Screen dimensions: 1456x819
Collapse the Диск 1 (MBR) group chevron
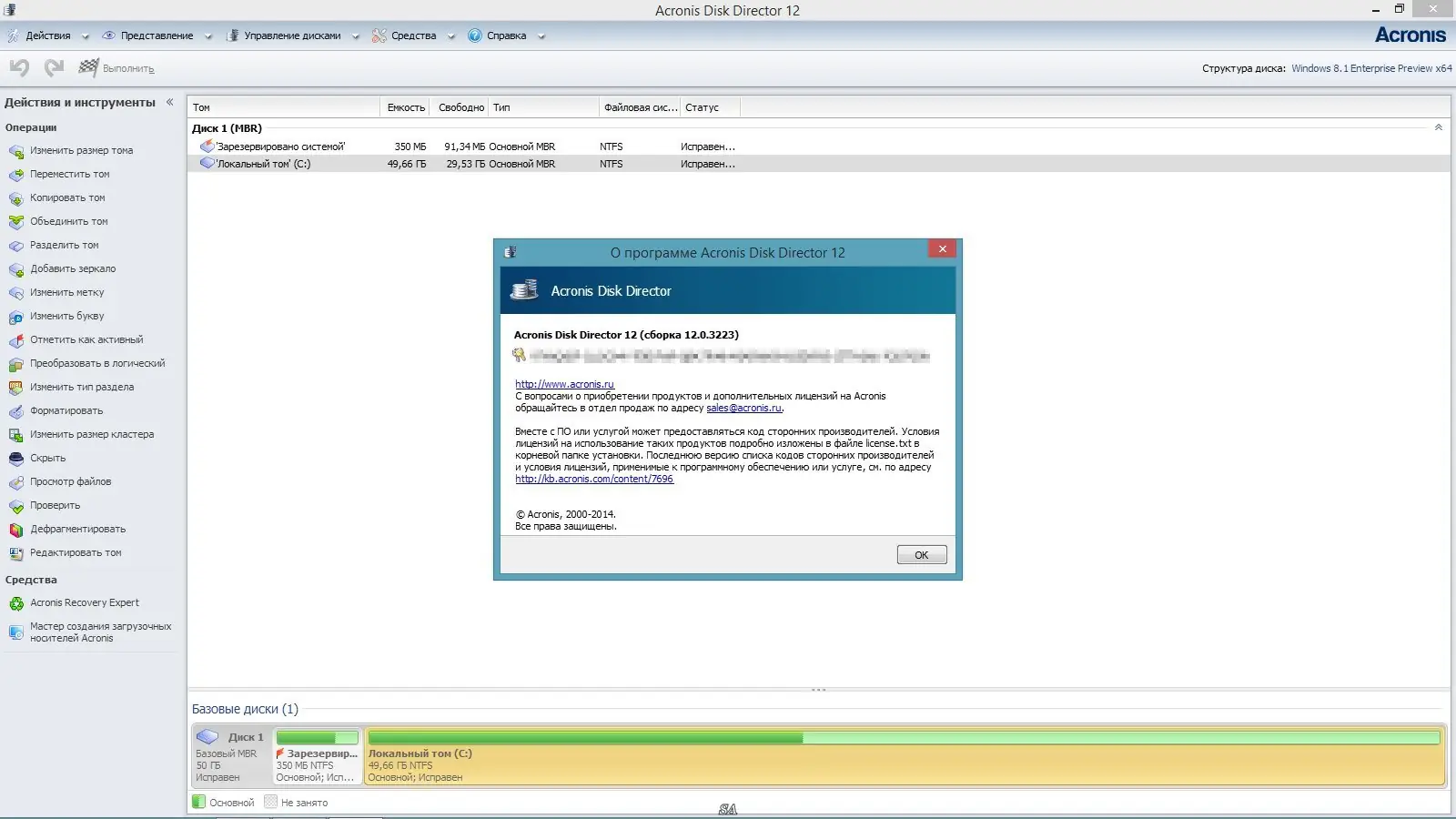click(x=1439, y=127)
